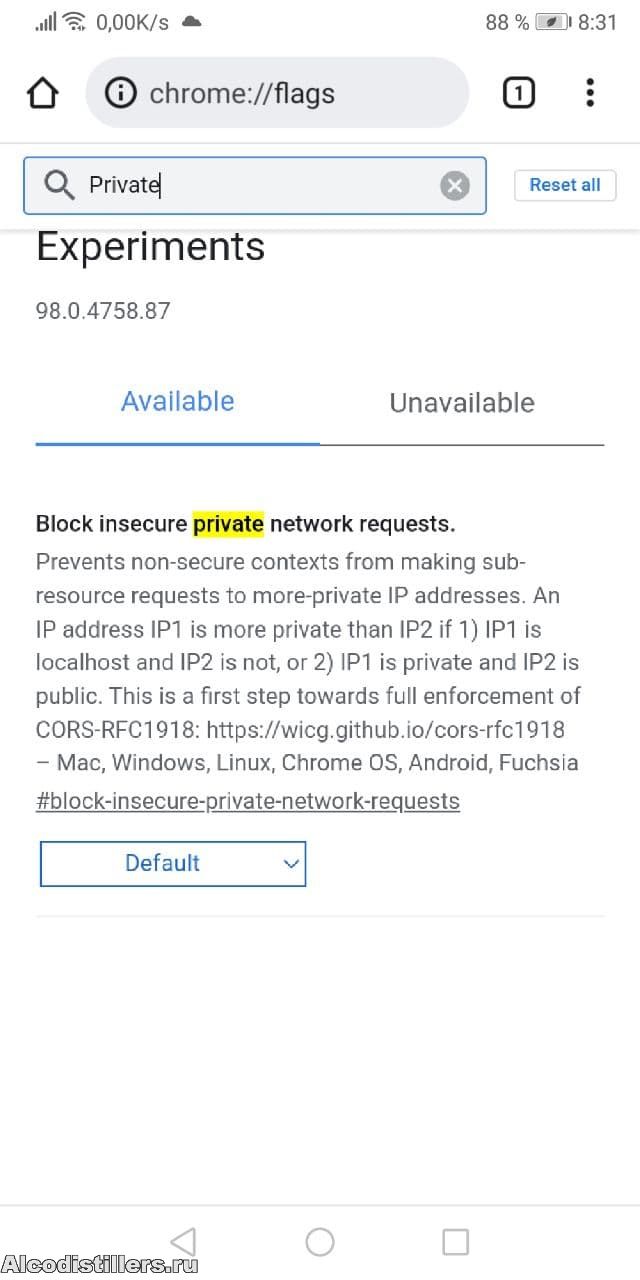The image size is (640, 1280).
Task: Switch to the Available tab
Action: click(178, 402)
